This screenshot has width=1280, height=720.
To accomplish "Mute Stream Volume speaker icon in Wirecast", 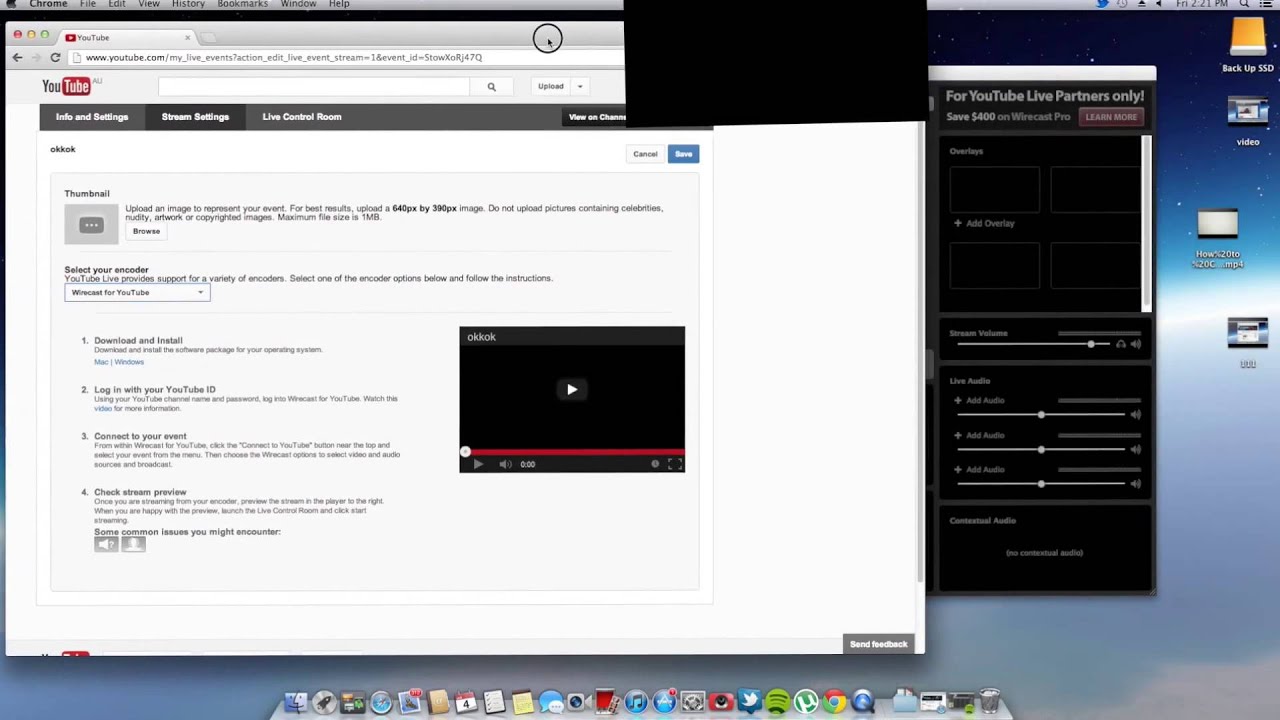I will click(x=1135, y=344).
